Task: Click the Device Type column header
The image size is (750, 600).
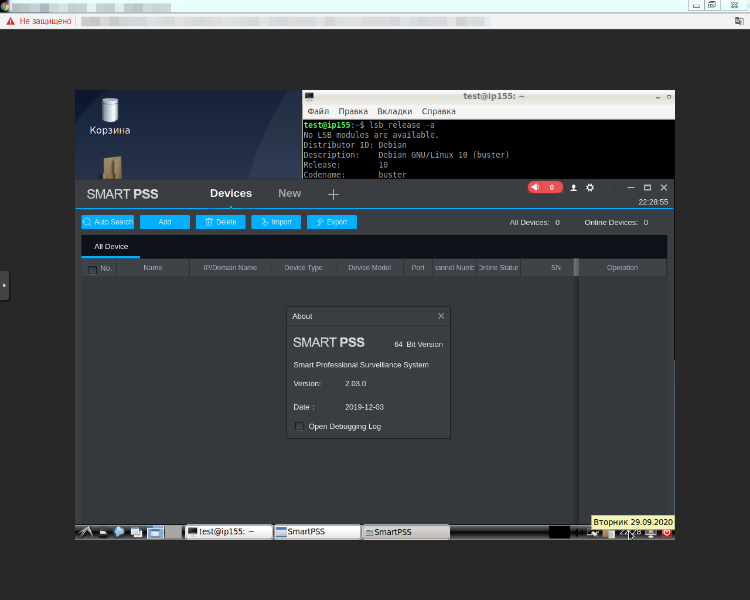Action: [x=303, y=267]
